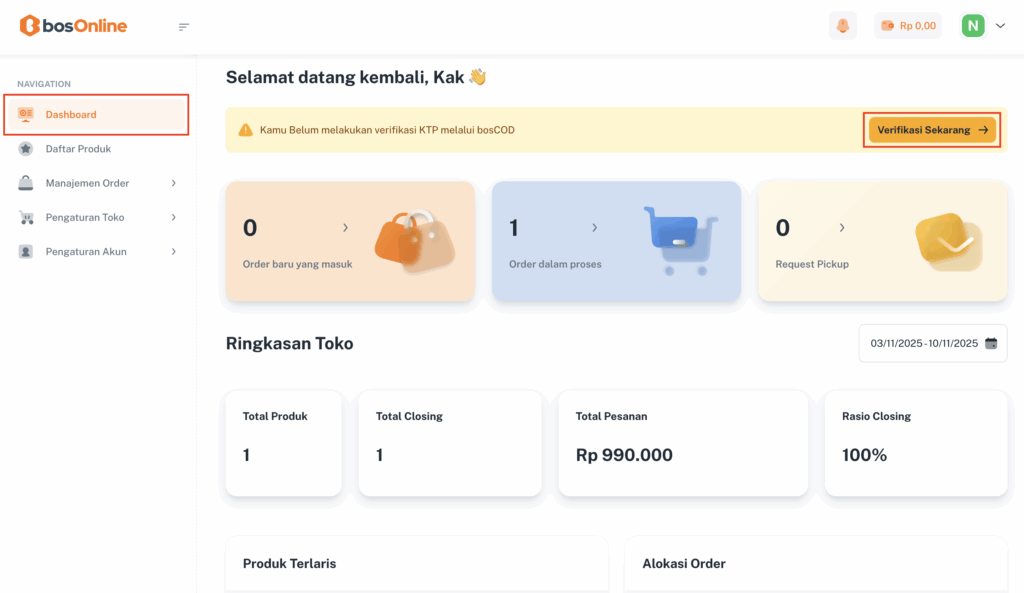Expand the Pengaturan Toko submenu
The width and height of the screenshot is (1024, 593).
(174, 217)
